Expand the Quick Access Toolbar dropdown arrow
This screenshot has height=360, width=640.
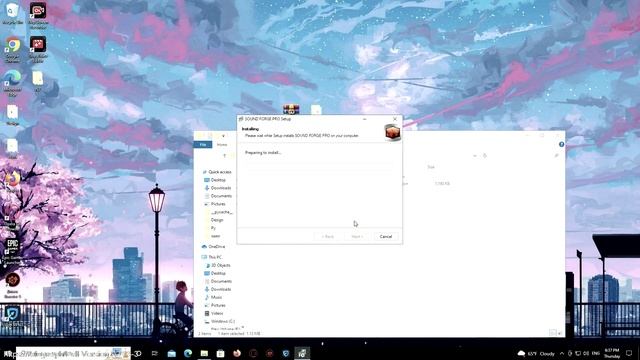[223, 136]
